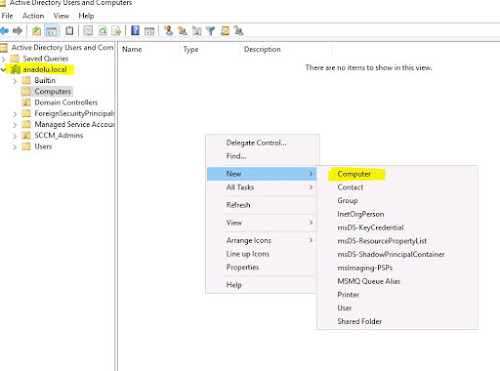Click the anadolu.local domain icon
Viewport: 500px width, 371px height.
coord(16,70)
